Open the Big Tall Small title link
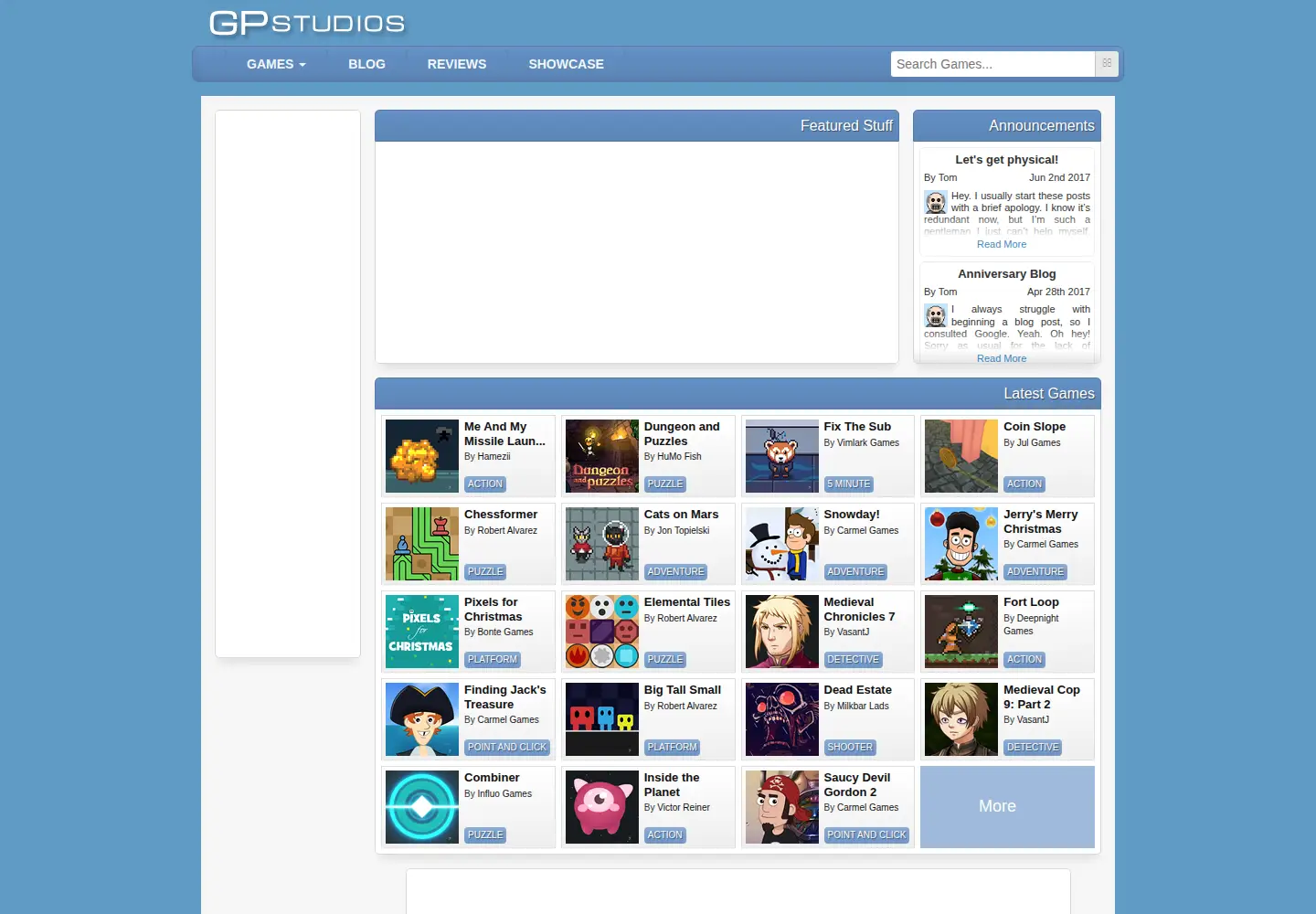The width and height of the screenshot is (1316, 914). tap(683, 690)
